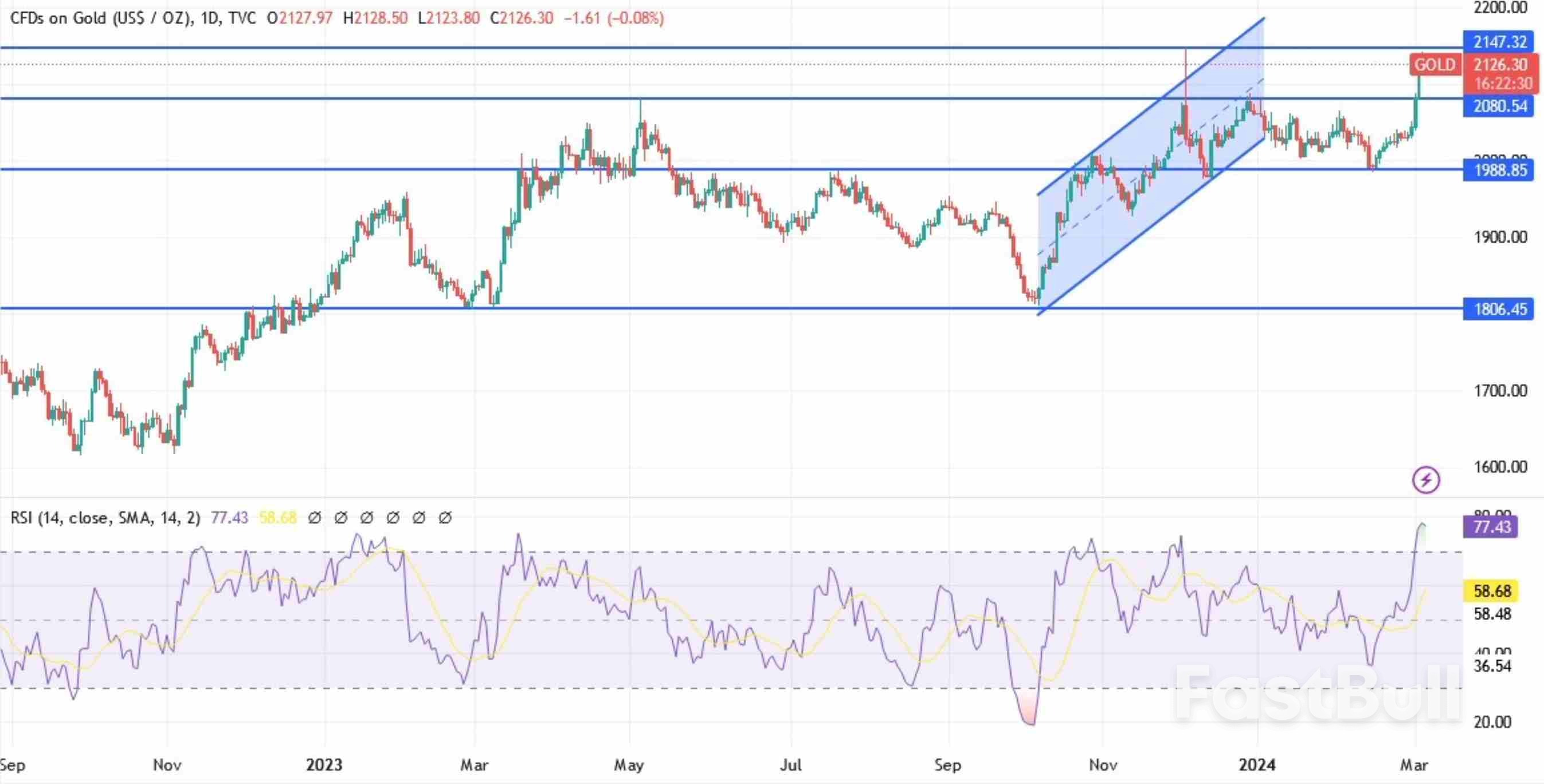Click the second Ø plot icon in RSI legend

342,518
